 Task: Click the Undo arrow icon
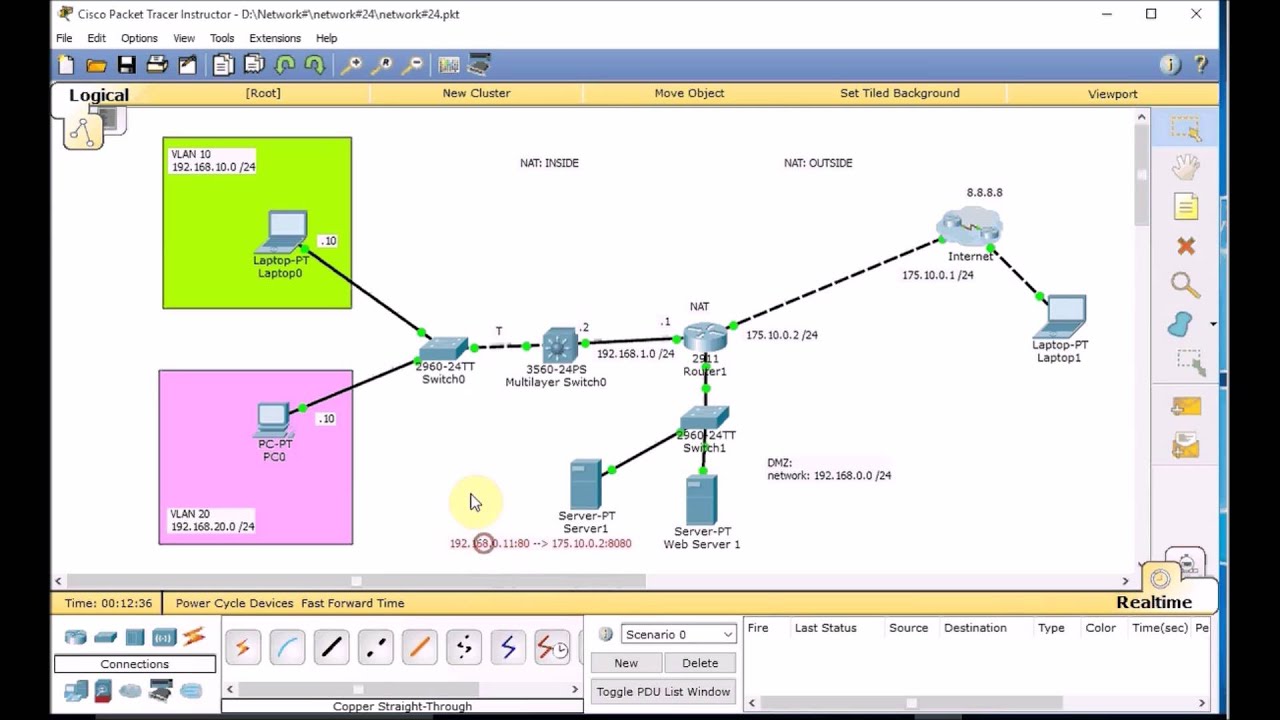pyautogui.click(x=285, y=65)
